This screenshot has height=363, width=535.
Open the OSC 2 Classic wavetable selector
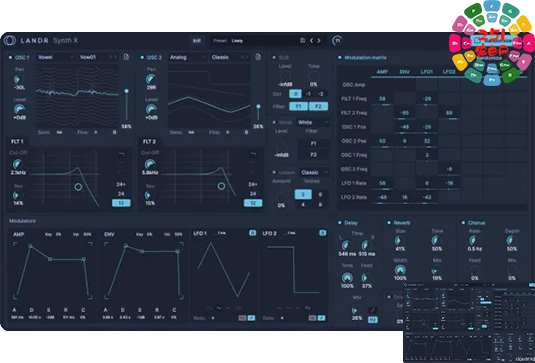230,57
